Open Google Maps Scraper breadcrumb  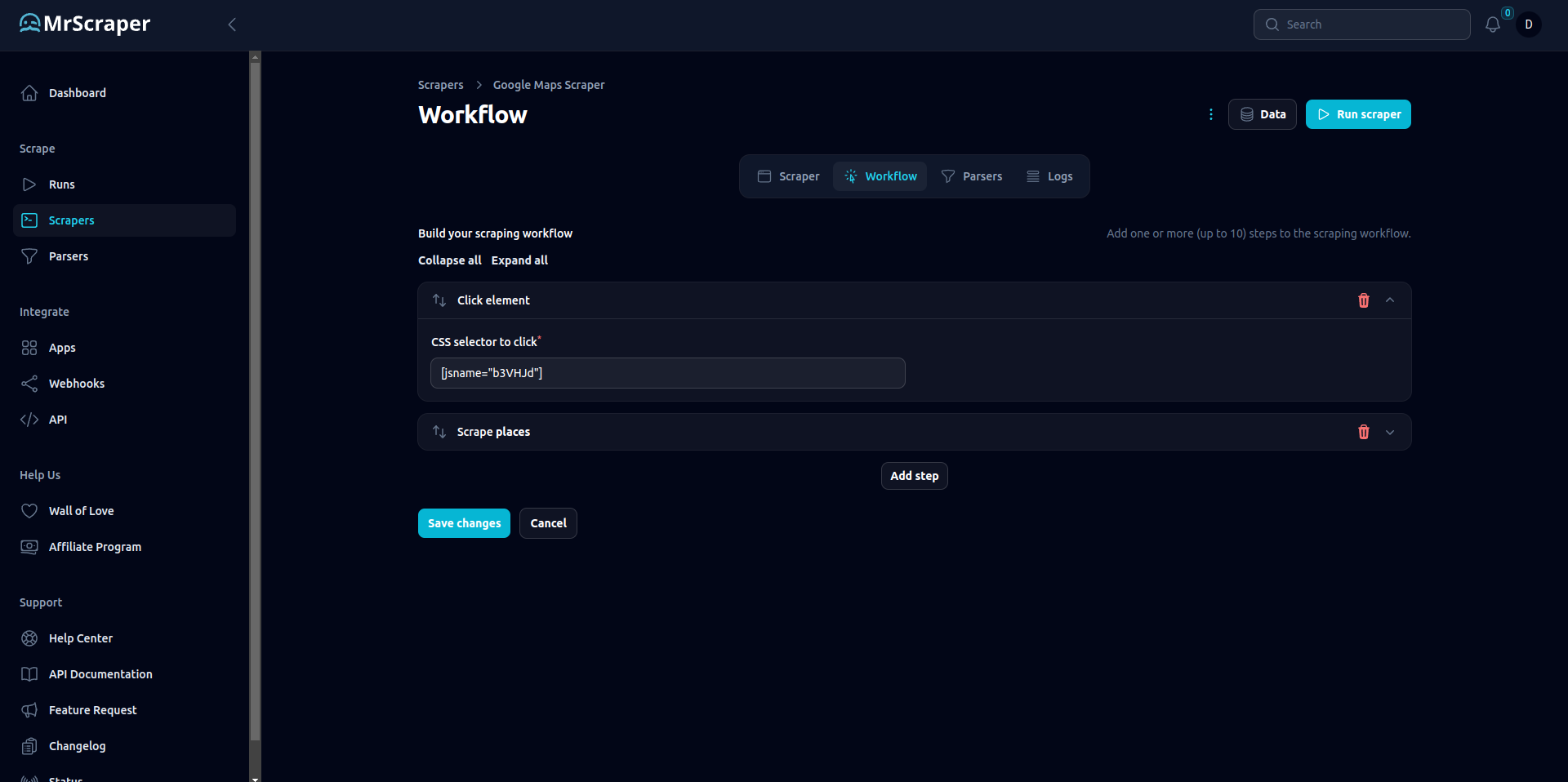[x=549, y=85]
